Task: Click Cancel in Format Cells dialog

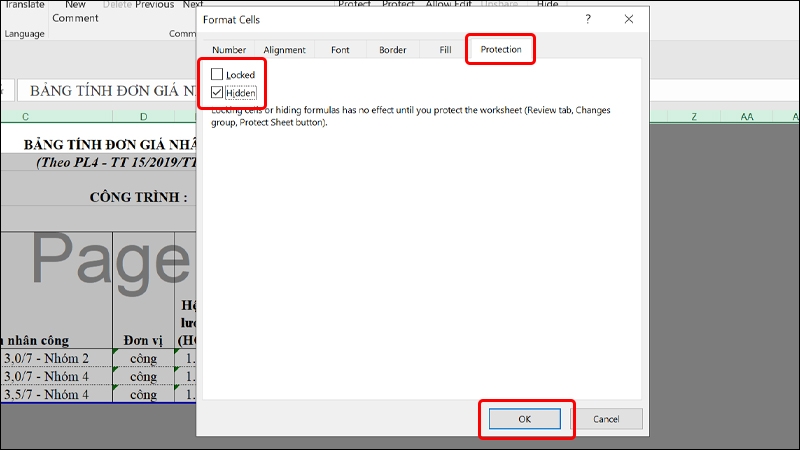Action: (606, 419)
